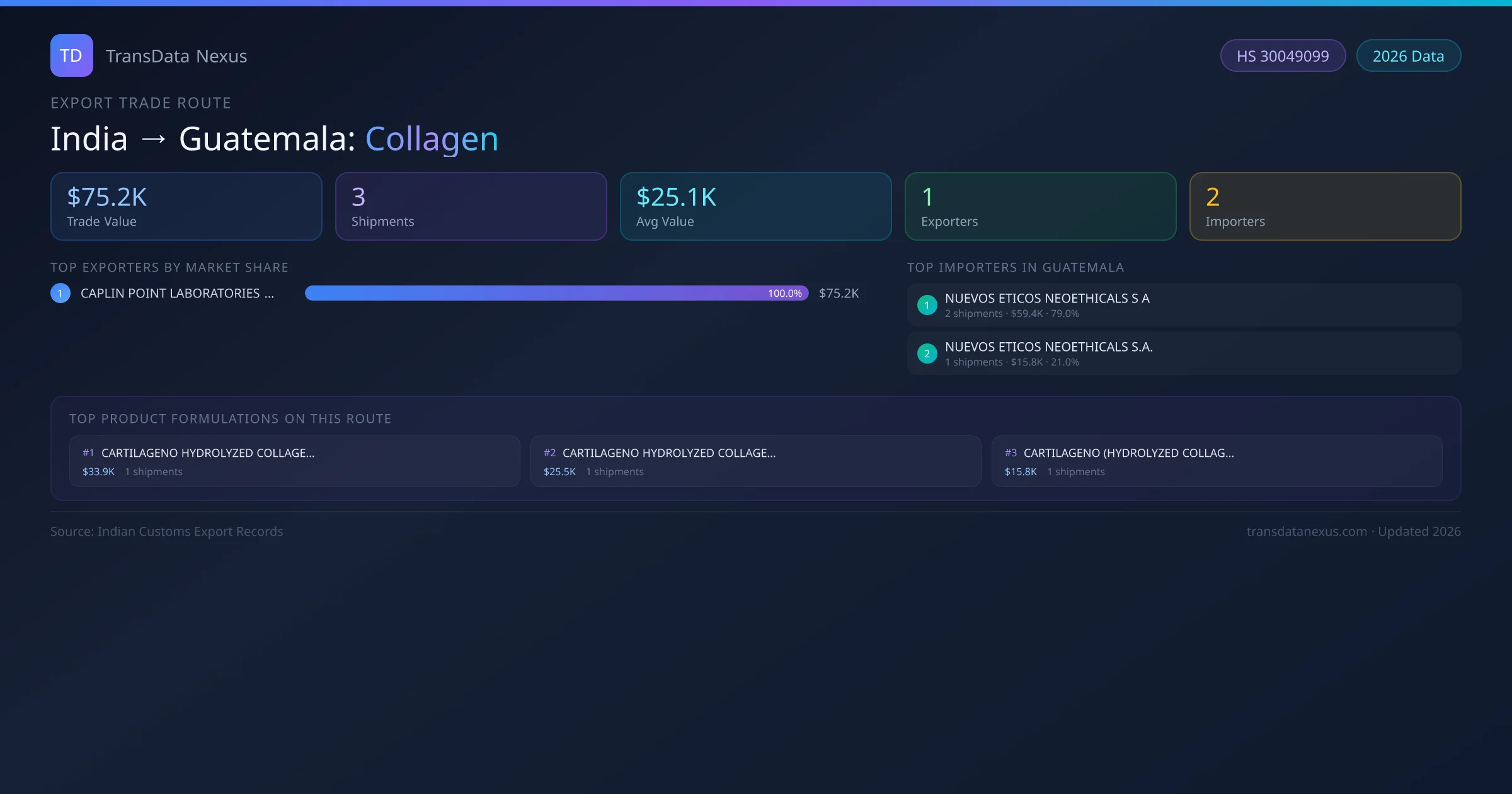Screen dimensions: 1512x794
Task: Click the 100.0% market share bar
Action: click(x=556, y=293)
